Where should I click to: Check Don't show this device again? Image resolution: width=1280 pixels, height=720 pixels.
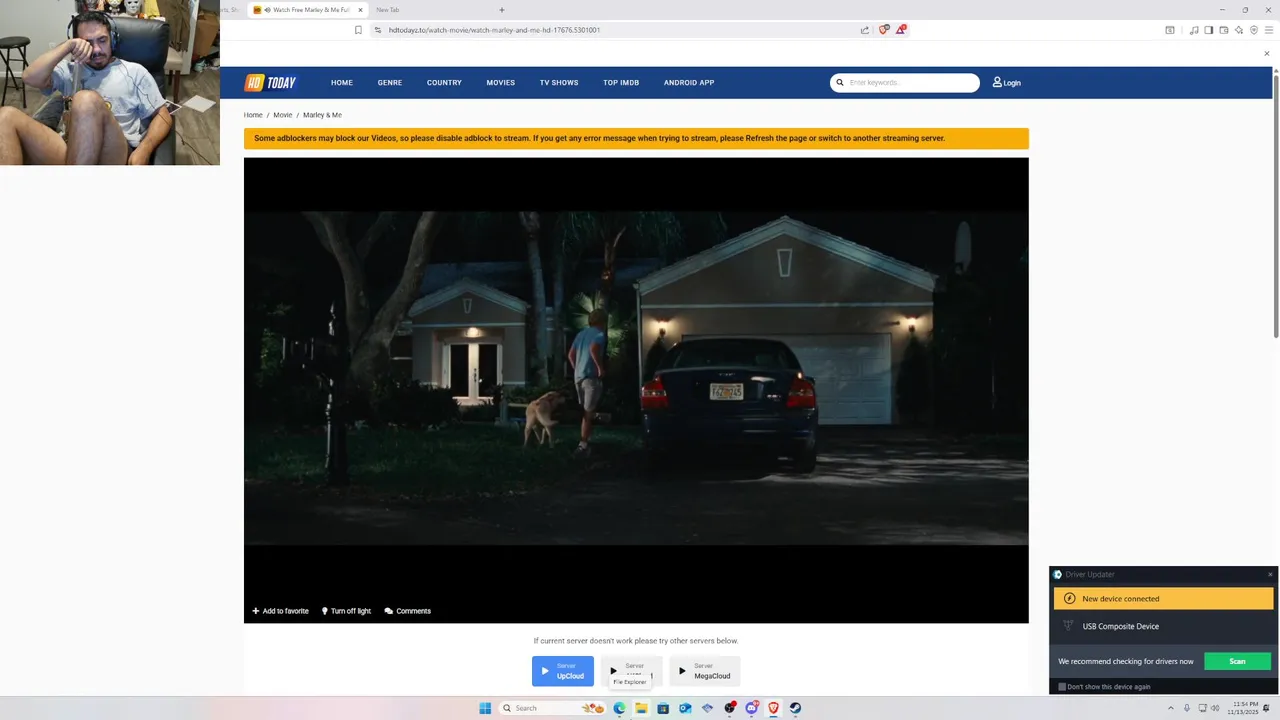(x=1062, y=687)
